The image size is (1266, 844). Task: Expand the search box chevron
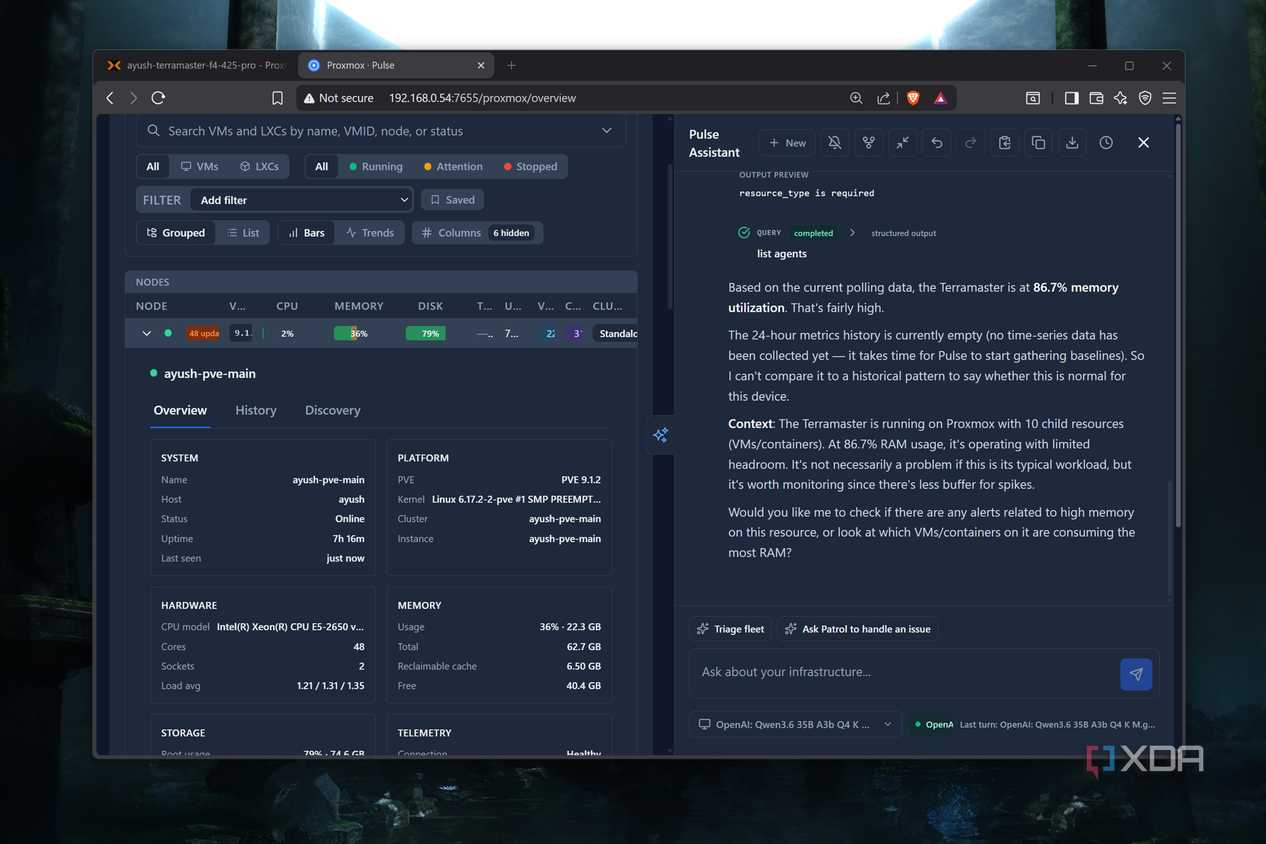click(x=606, y=131)
